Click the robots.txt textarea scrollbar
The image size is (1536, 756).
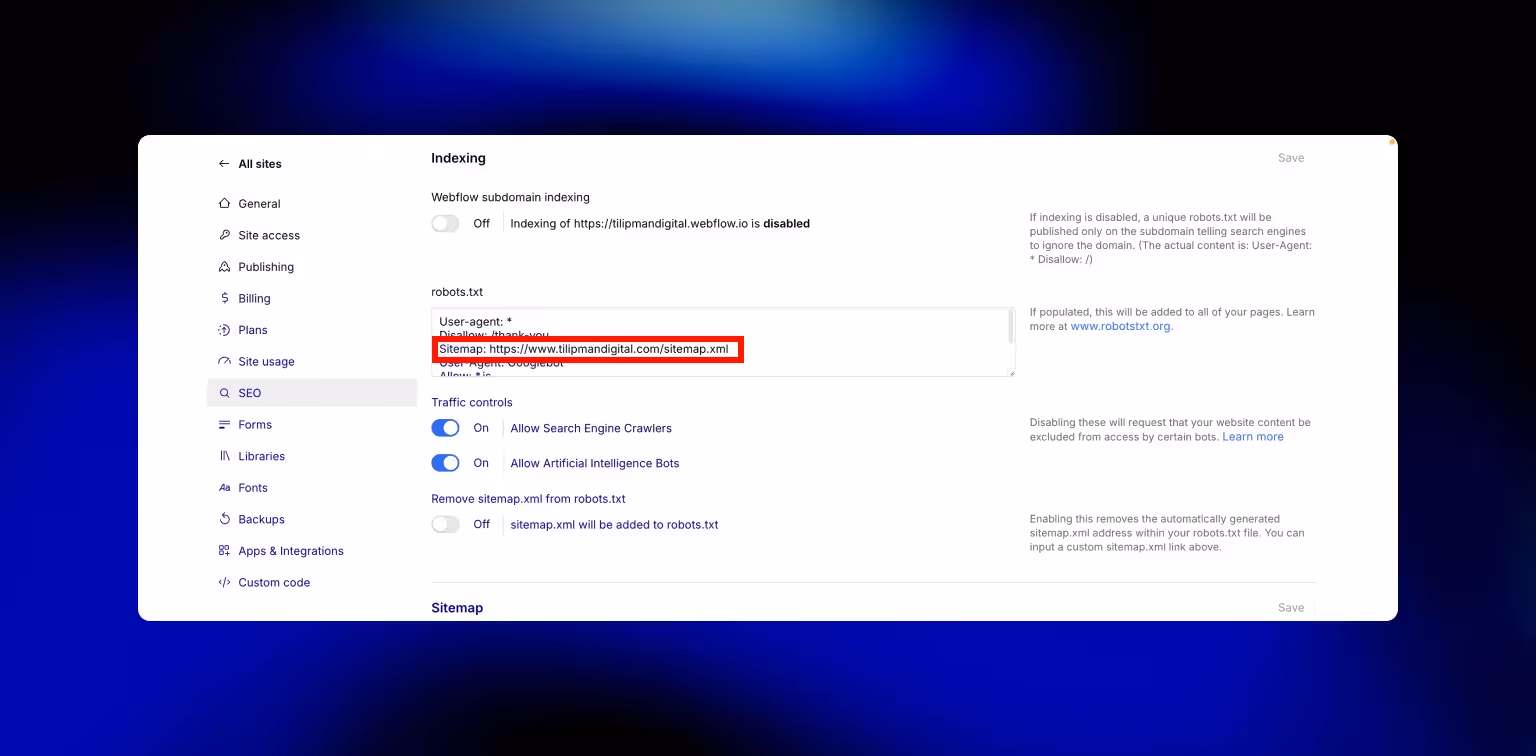(1010, 326)
